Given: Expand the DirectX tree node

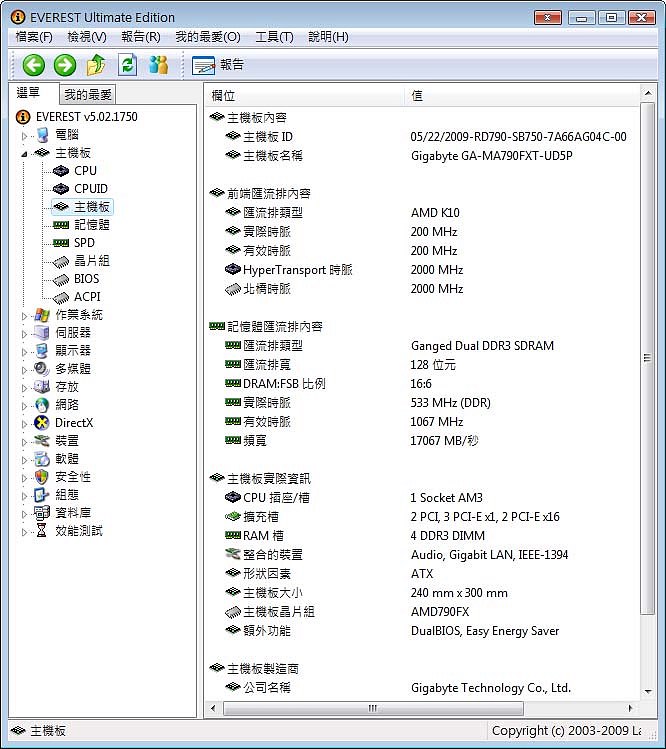Looking at the screenshot, I should tap(24, 424).
